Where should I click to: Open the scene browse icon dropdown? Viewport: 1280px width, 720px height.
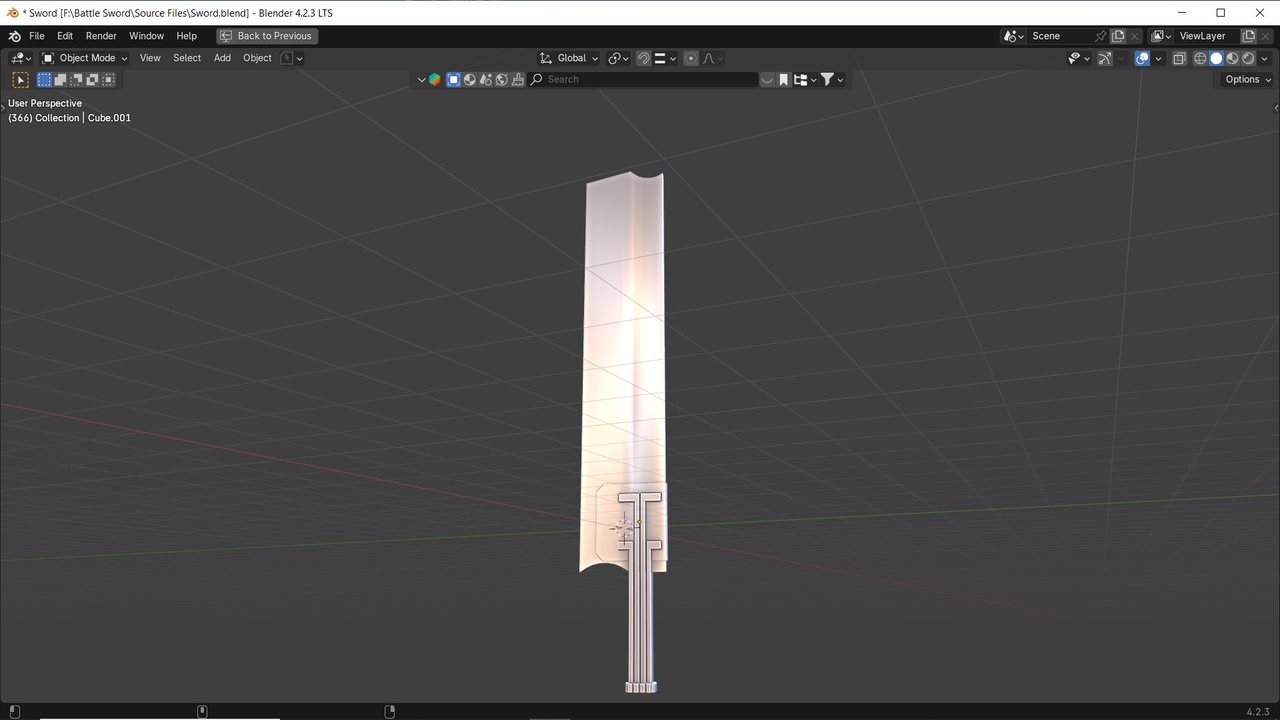tap(1013, 36)
